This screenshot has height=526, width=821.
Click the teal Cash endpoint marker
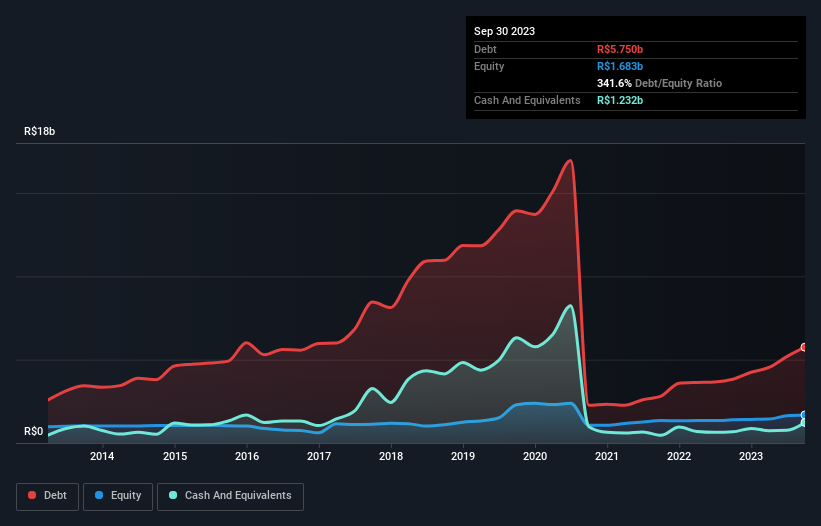coord(804,423)
